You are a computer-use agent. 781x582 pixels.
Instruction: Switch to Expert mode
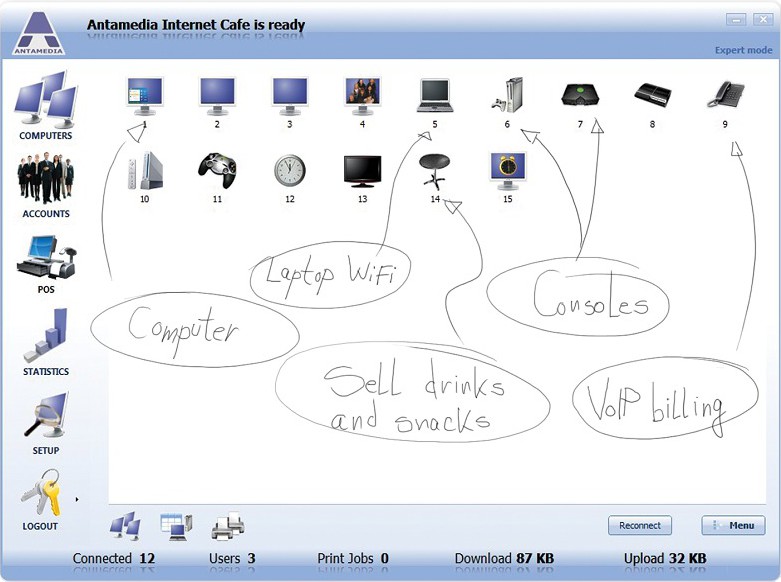pos(743,50)
